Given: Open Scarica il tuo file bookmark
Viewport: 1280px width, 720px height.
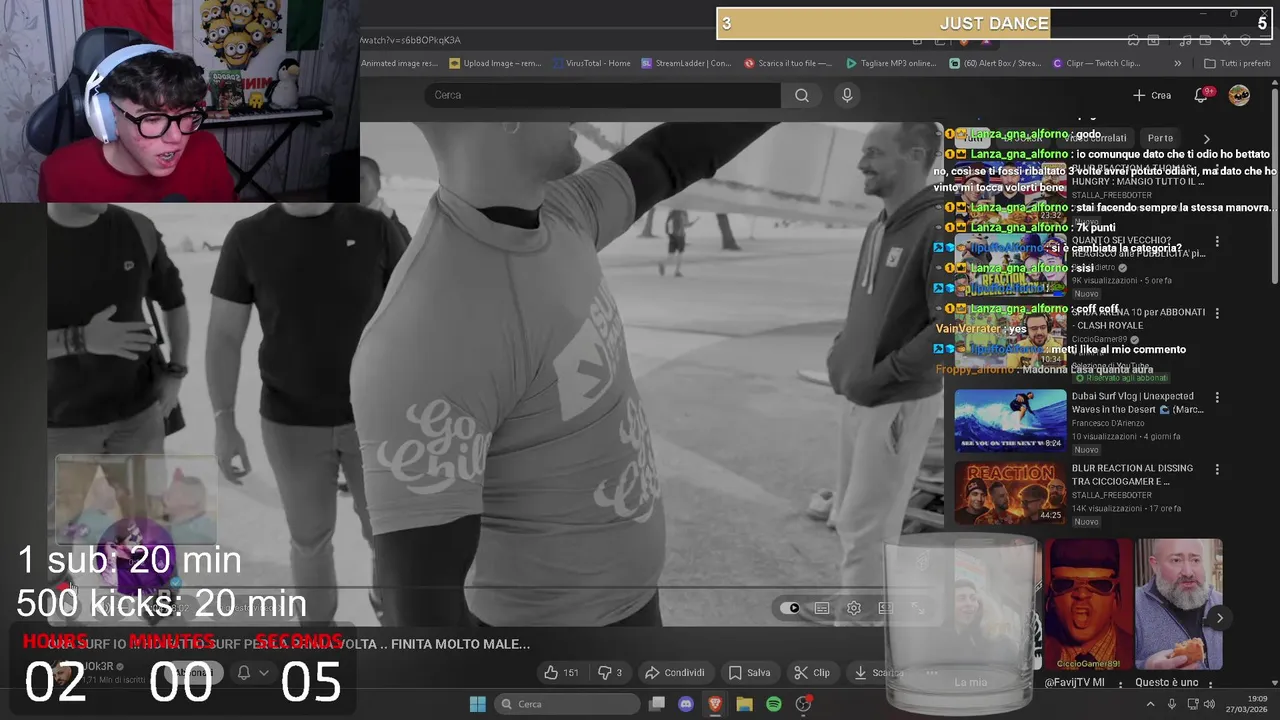Looking at the screenshot, I should tap(788, 63).
